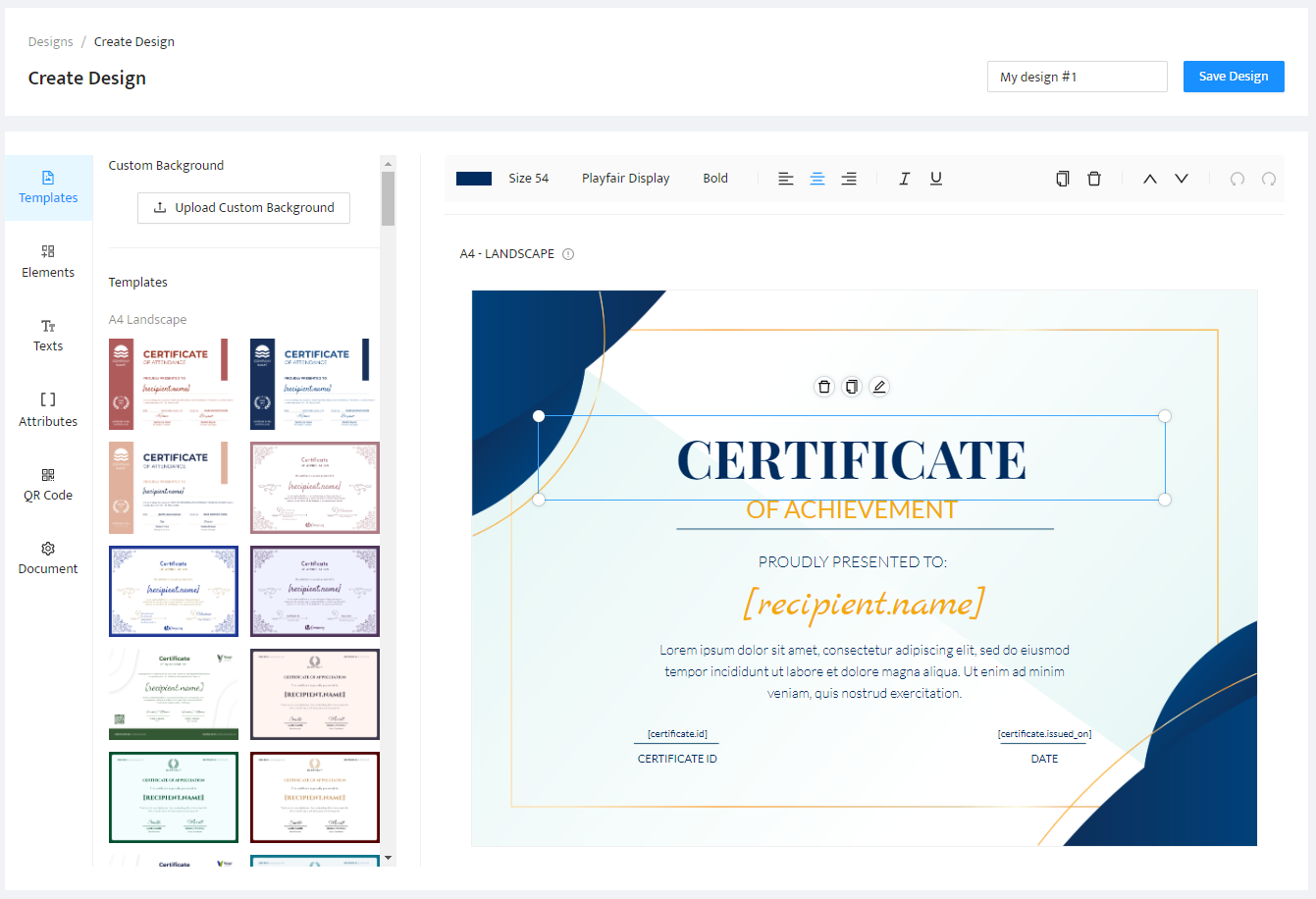Click Upload Custom Background button
Viewport: 1316px width, 899px height.
click(244, 208)
